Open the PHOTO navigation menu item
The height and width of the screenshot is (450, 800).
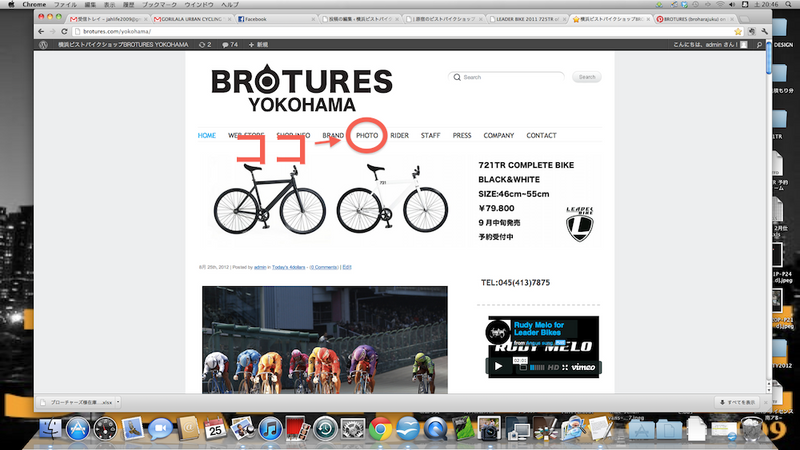point(367,136)
